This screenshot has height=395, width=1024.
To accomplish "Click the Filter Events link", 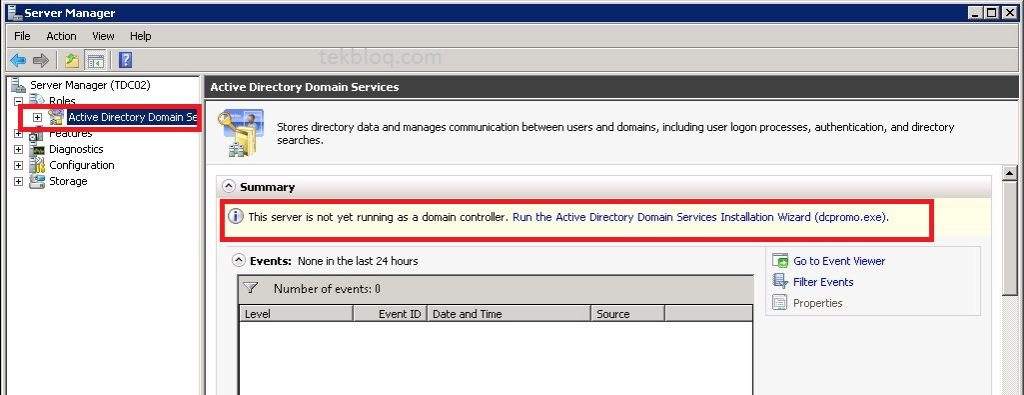I will click(823, 282).
